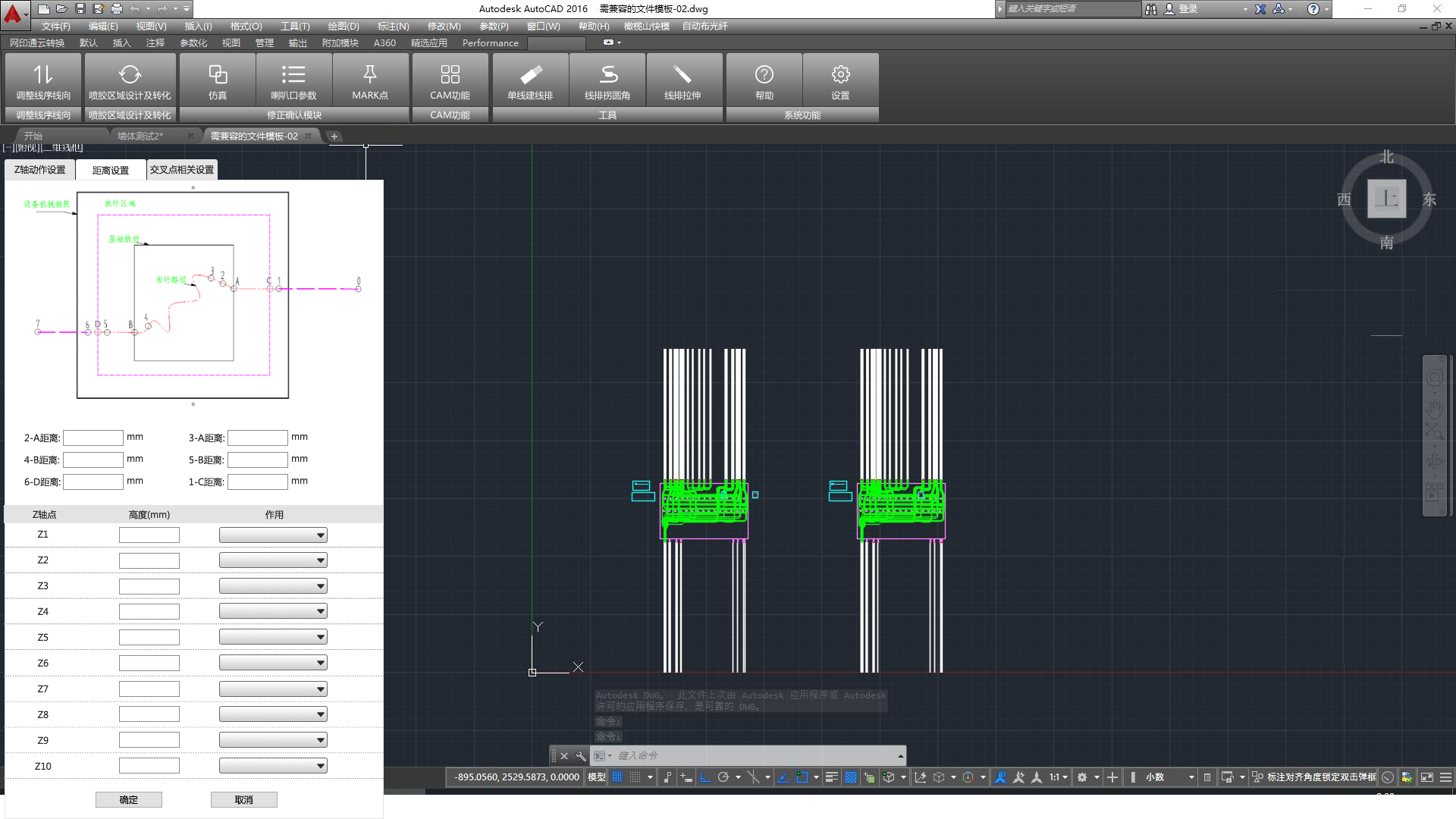Open the Z8 作用 dropdown
The width and height of the screenshot is (1456, 819).
[273, 714]
